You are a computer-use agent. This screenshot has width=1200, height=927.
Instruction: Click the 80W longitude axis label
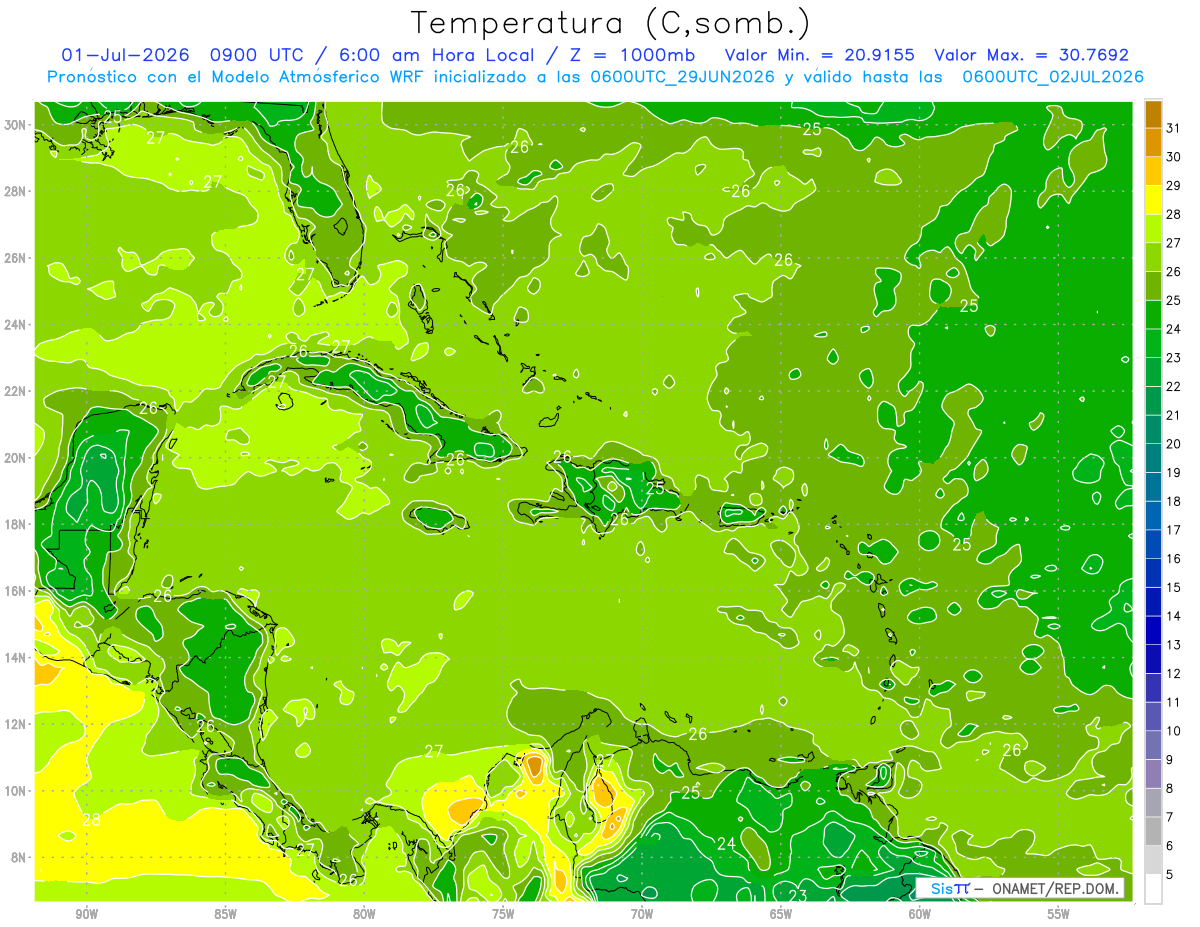coord(364,914)
